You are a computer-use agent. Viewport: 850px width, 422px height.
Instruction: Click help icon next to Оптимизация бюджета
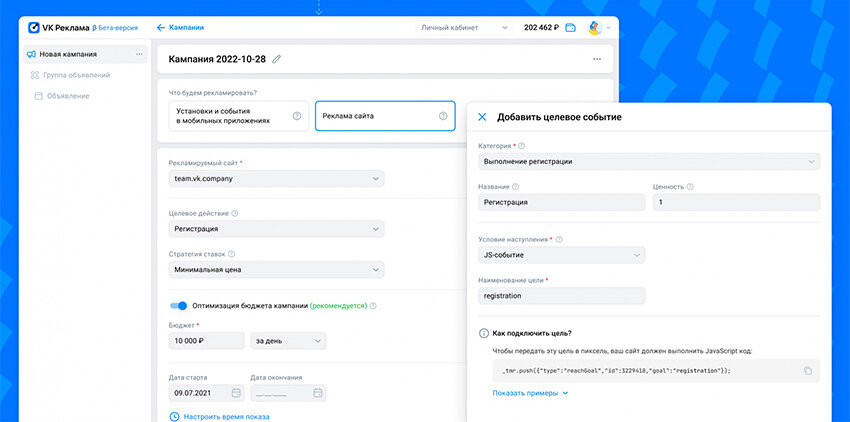373,306
